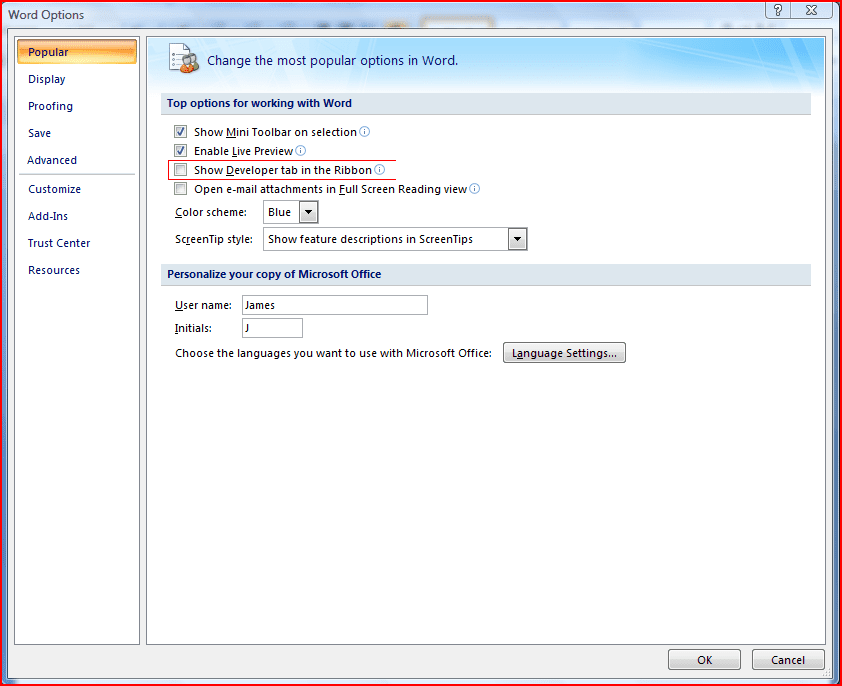
Task: Click the 'Top options for working with Word' heading
Action: coord(259,103)
